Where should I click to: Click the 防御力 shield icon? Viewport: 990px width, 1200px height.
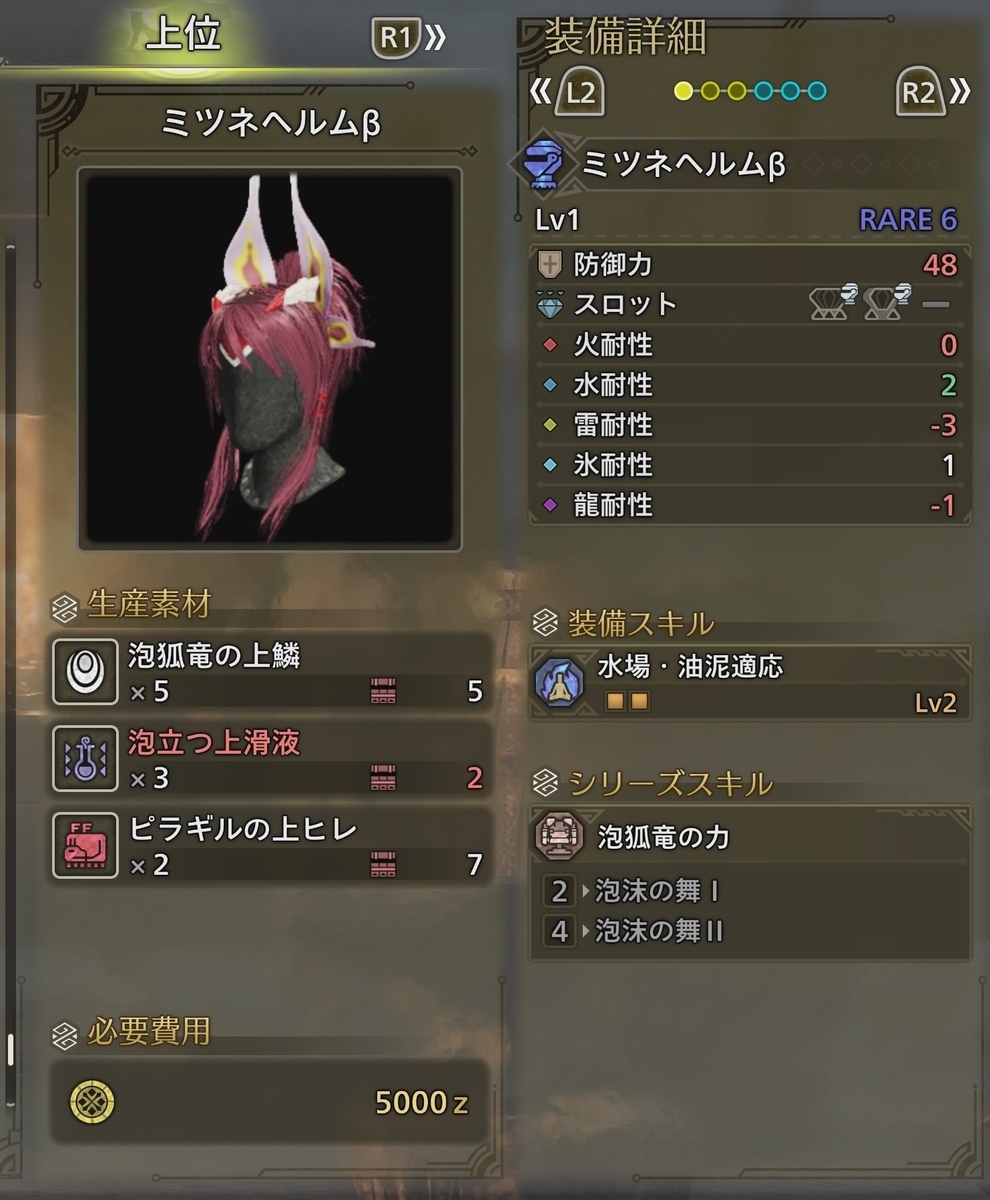(550, 264)
